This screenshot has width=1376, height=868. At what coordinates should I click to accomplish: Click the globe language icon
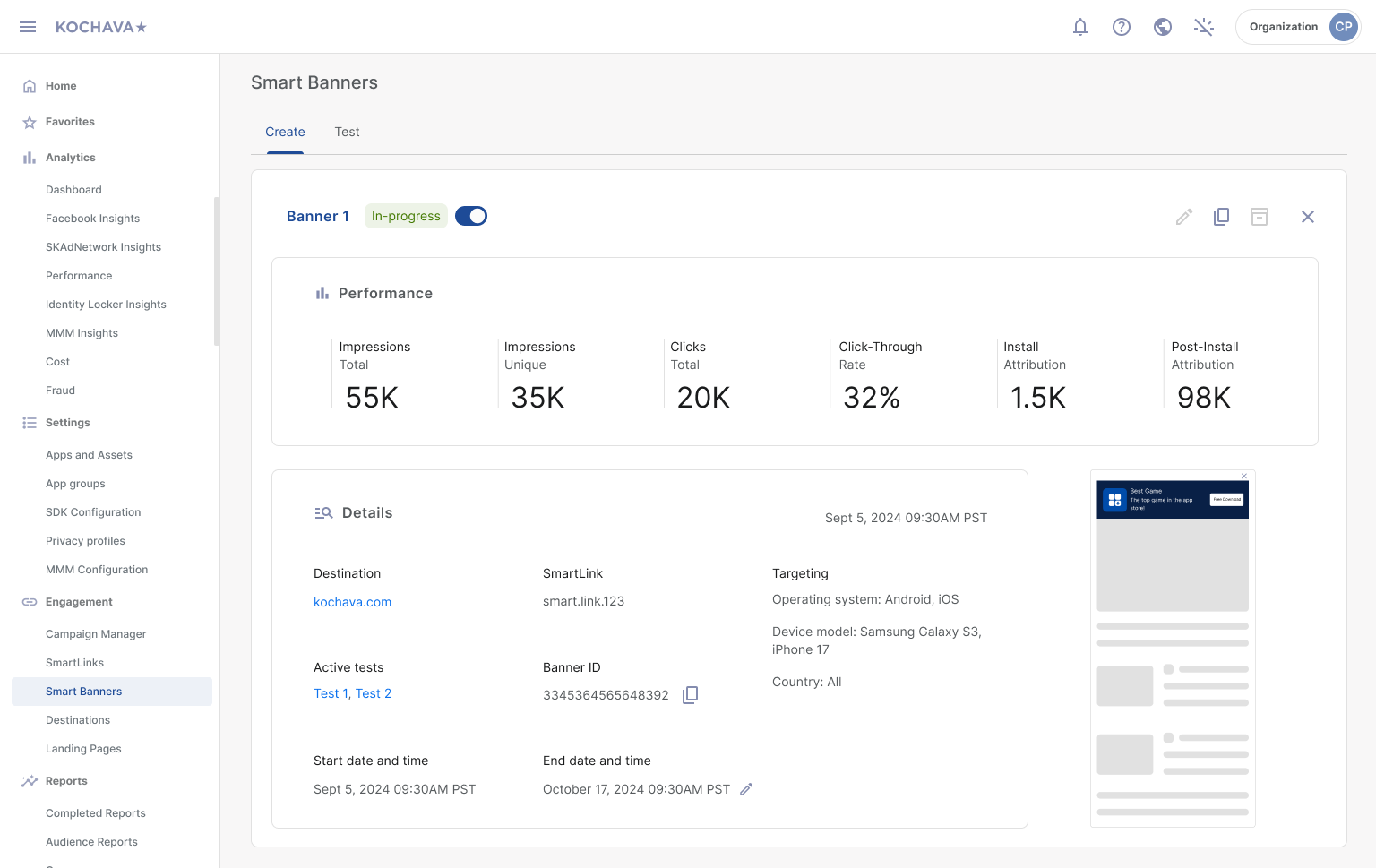(1163, 27)
